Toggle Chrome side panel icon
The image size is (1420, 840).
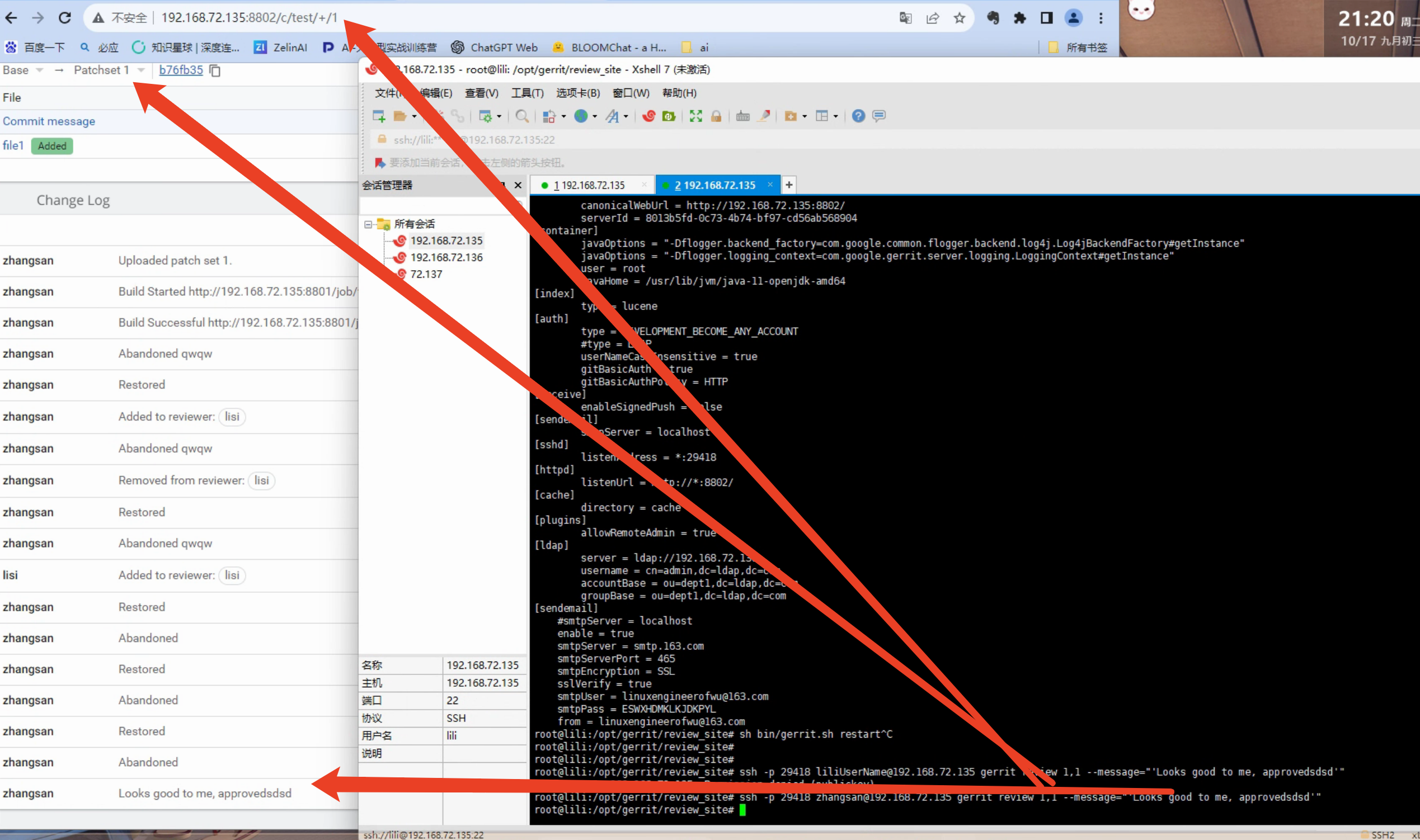pos(1047,18)
